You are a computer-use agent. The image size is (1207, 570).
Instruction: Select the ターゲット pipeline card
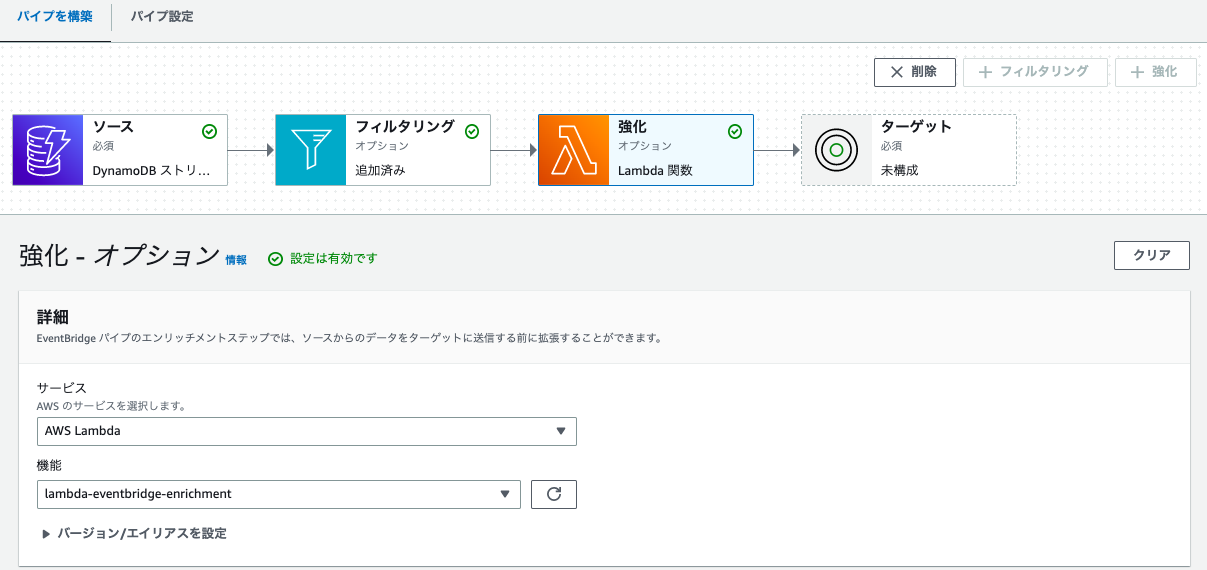point(909,150)
